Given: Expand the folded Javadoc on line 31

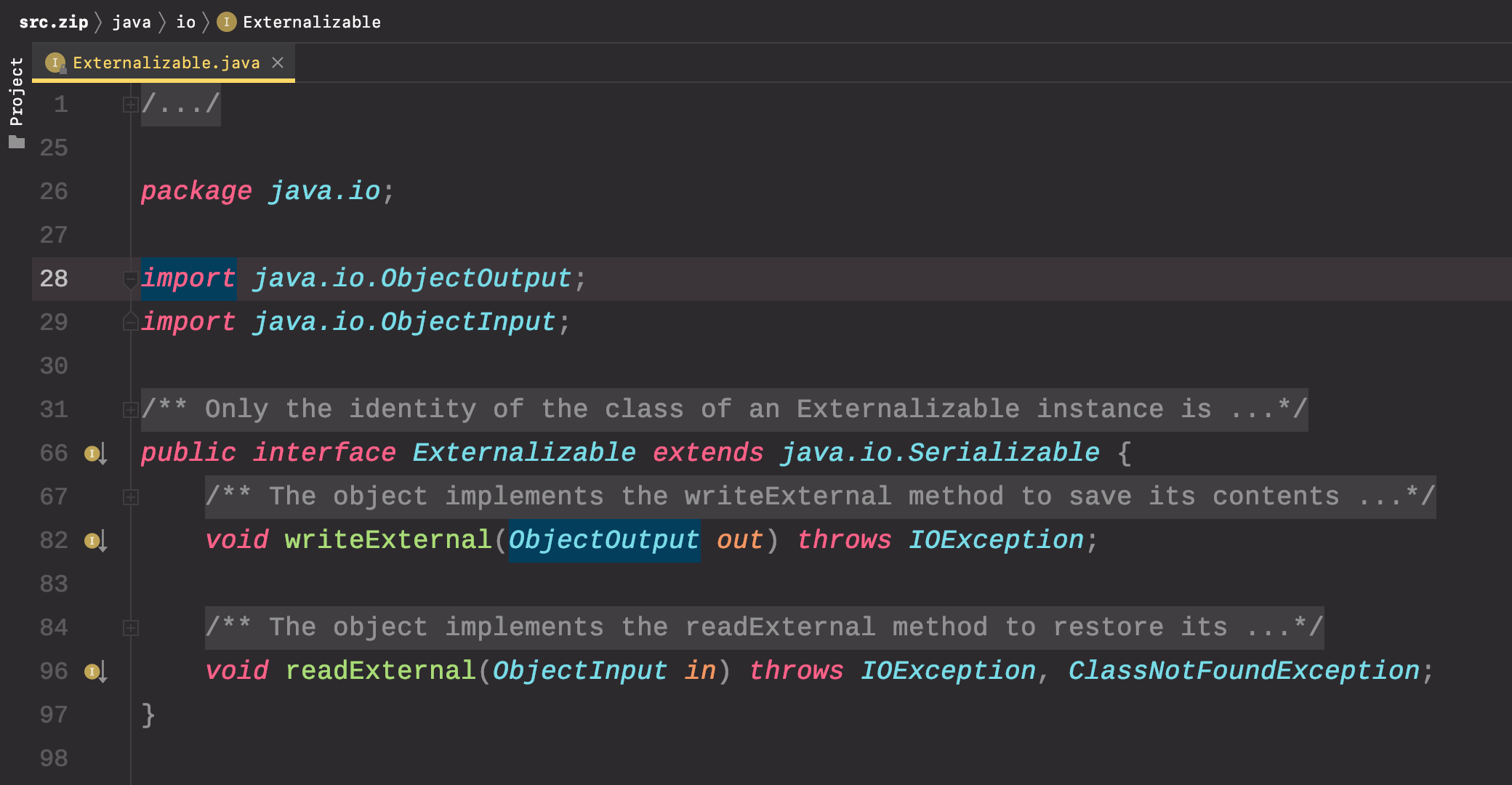Looking at the screenshot, I should [130, 410].
